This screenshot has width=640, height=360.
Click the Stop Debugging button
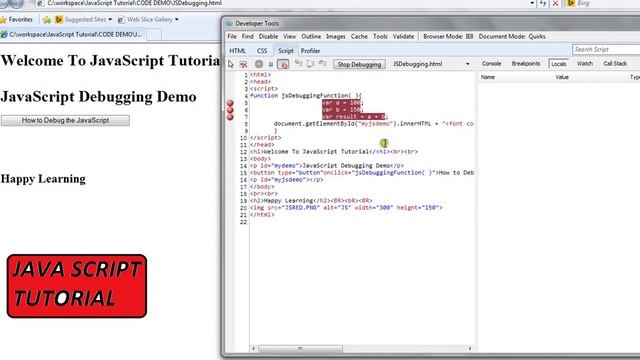coord(359,64)
